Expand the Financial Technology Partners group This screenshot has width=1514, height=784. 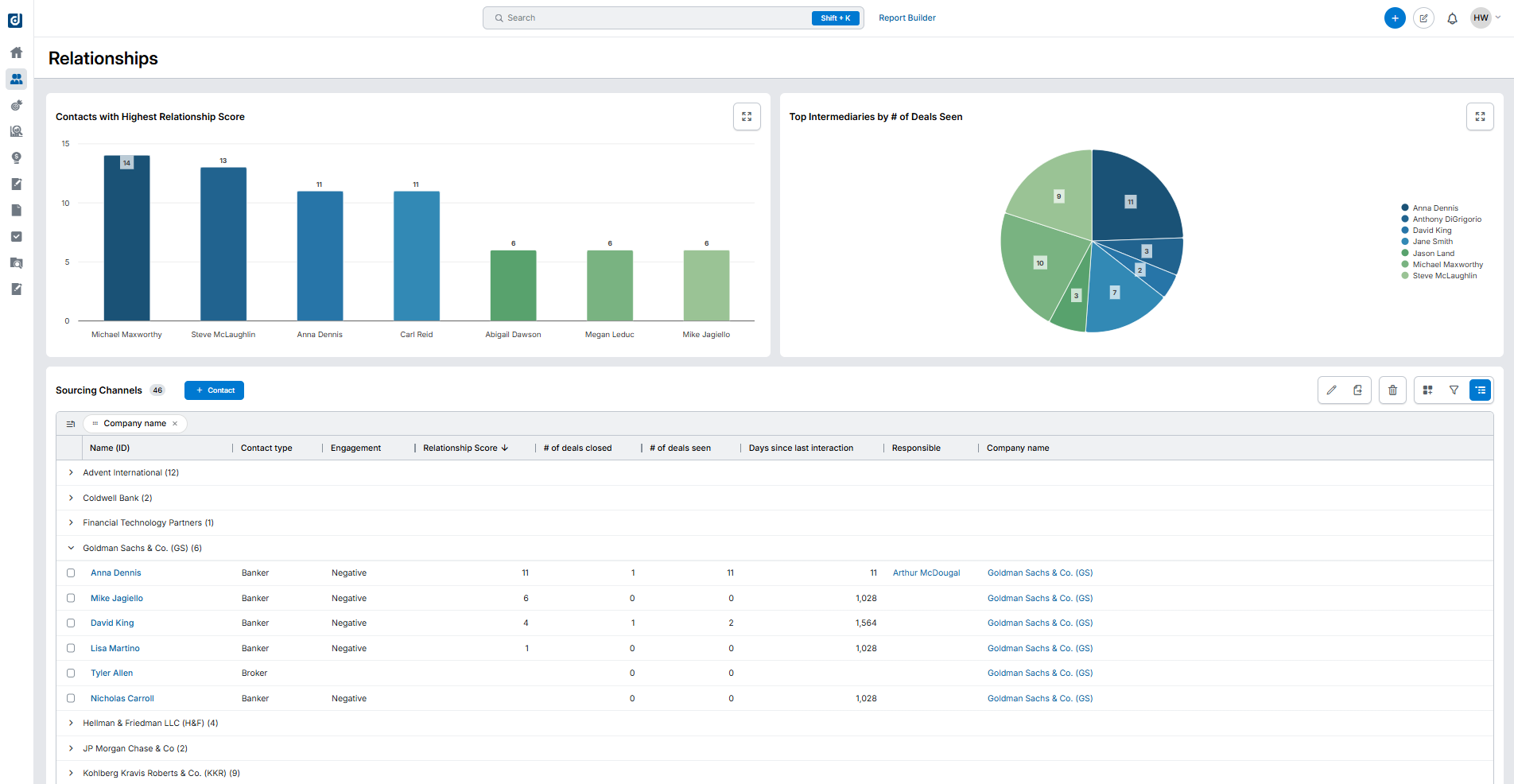point(71,523)
